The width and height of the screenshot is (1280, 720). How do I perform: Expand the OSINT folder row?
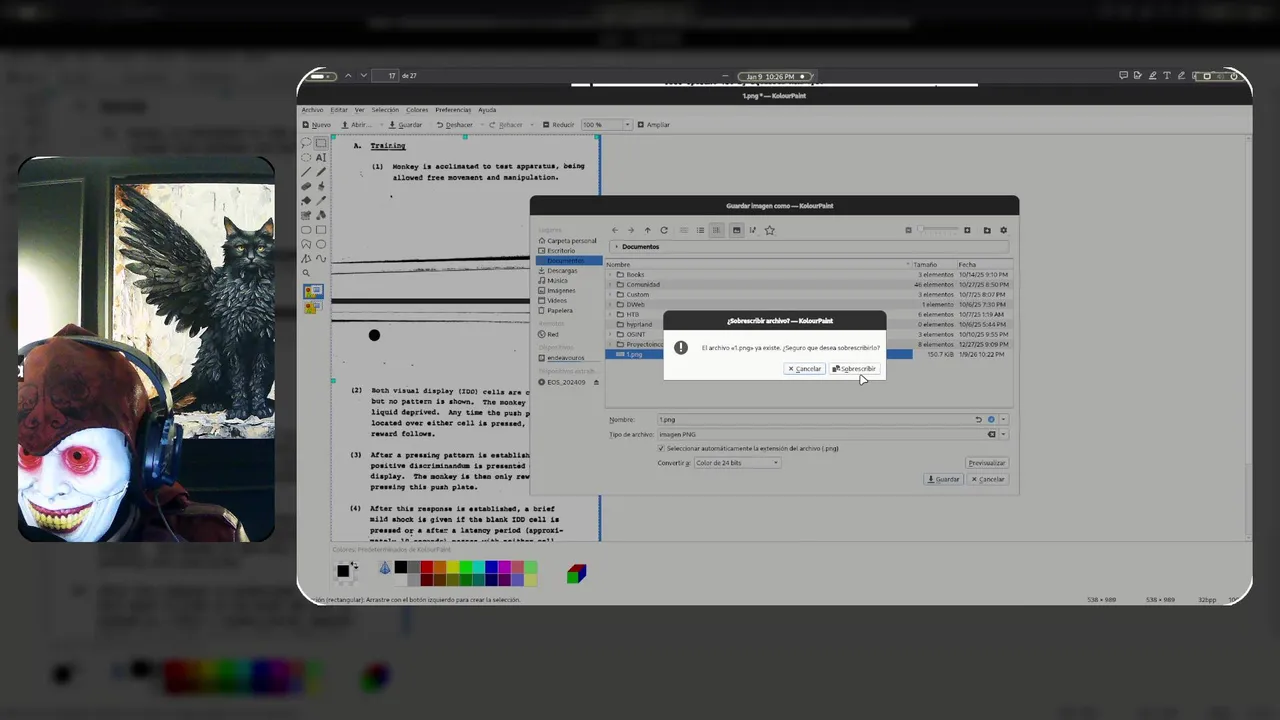click(x=610, y=334)
